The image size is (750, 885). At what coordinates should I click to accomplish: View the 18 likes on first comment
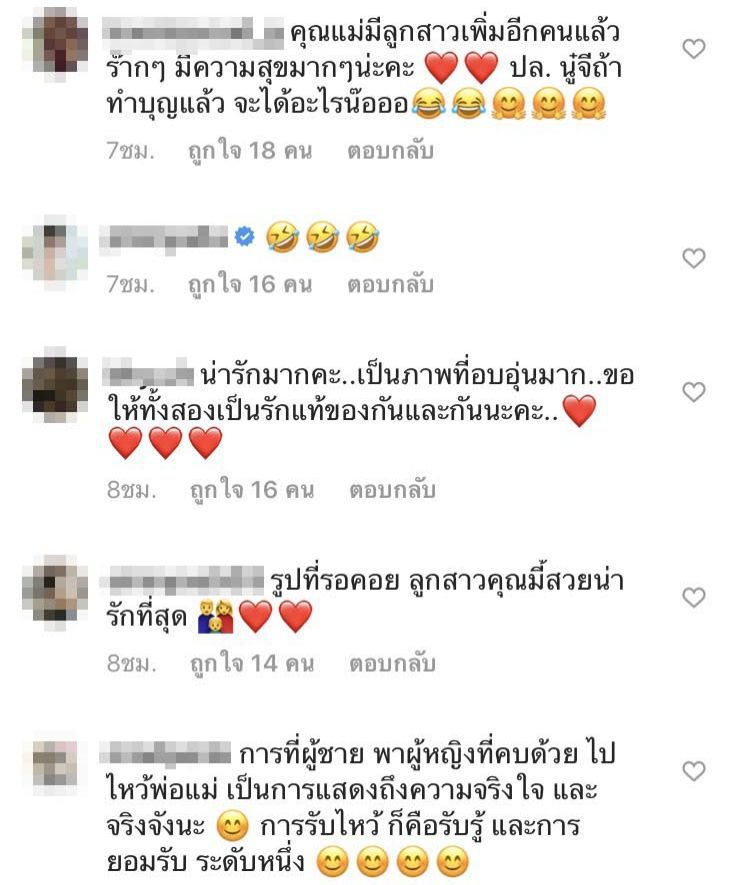point(250,151)
